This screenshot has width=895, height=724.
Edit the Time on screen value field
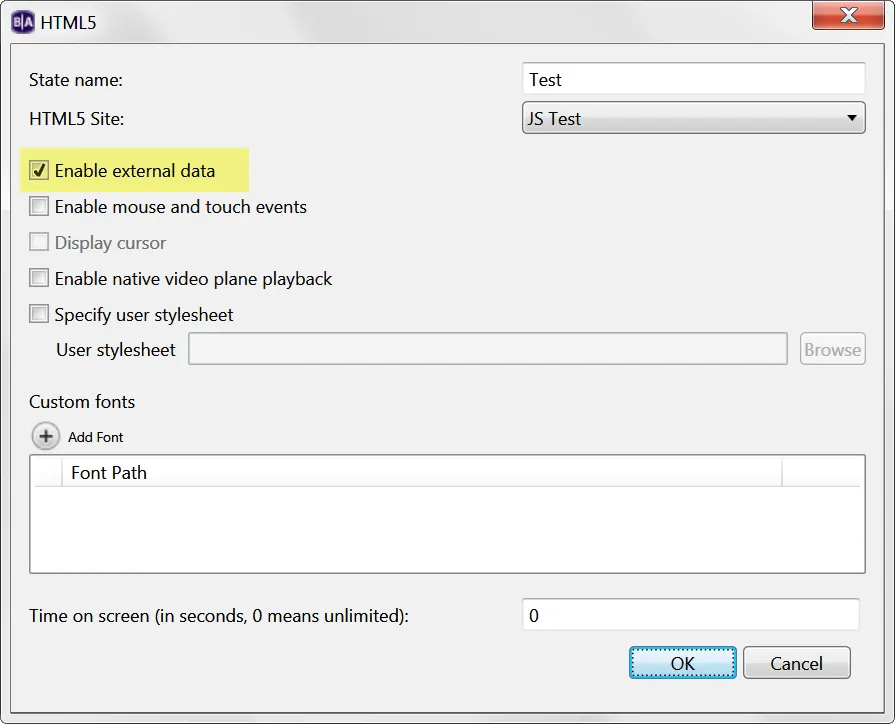pos(691,615)
